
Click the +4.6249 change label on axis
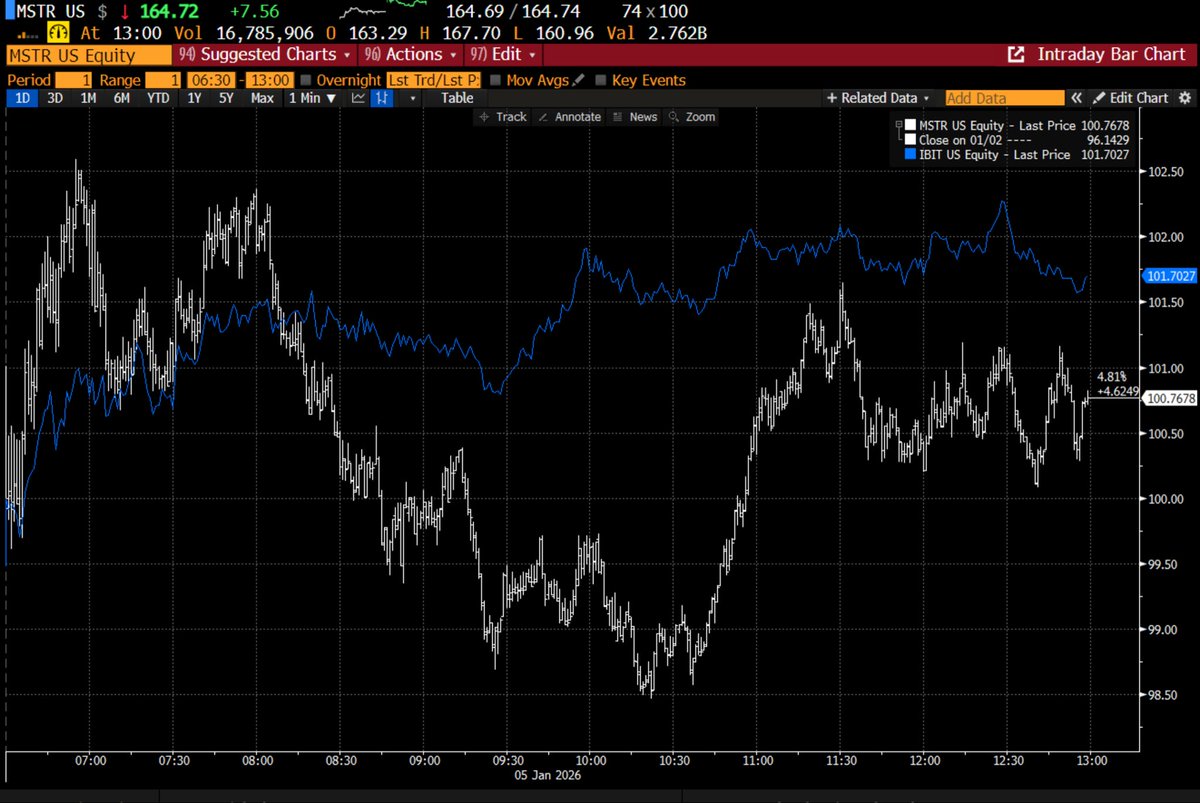click(1117, 391)
